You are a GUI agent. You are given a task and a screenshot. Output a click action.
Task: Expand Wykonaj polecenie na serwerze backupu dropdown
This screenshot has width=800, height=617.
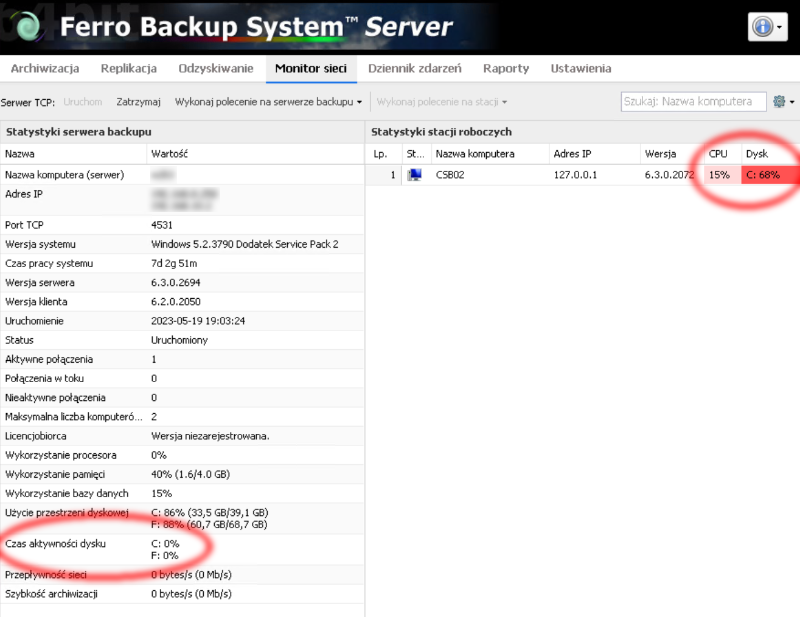pos(268,102)
